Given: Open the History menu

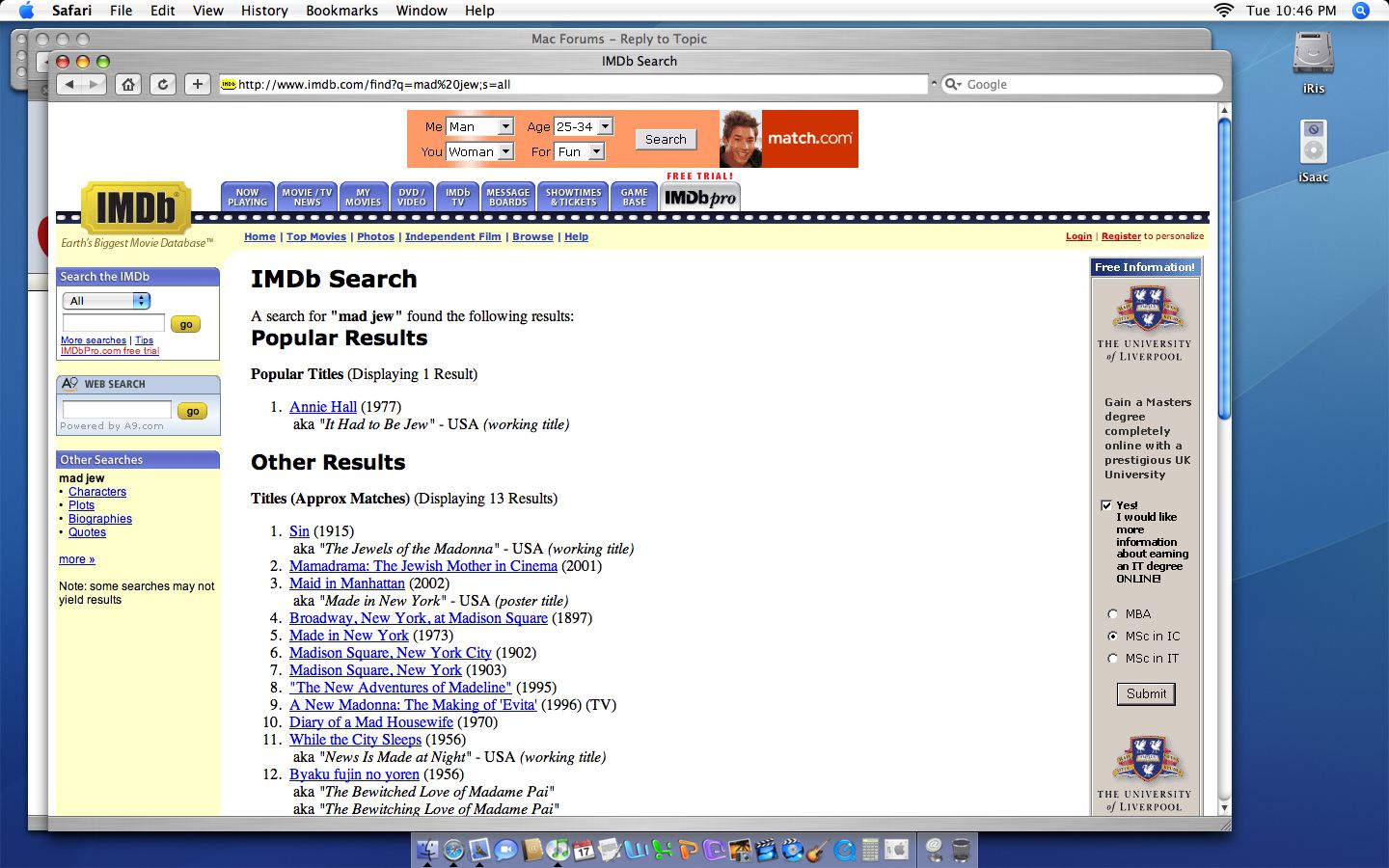Looking at the screenshot, I should pos(264,11).
